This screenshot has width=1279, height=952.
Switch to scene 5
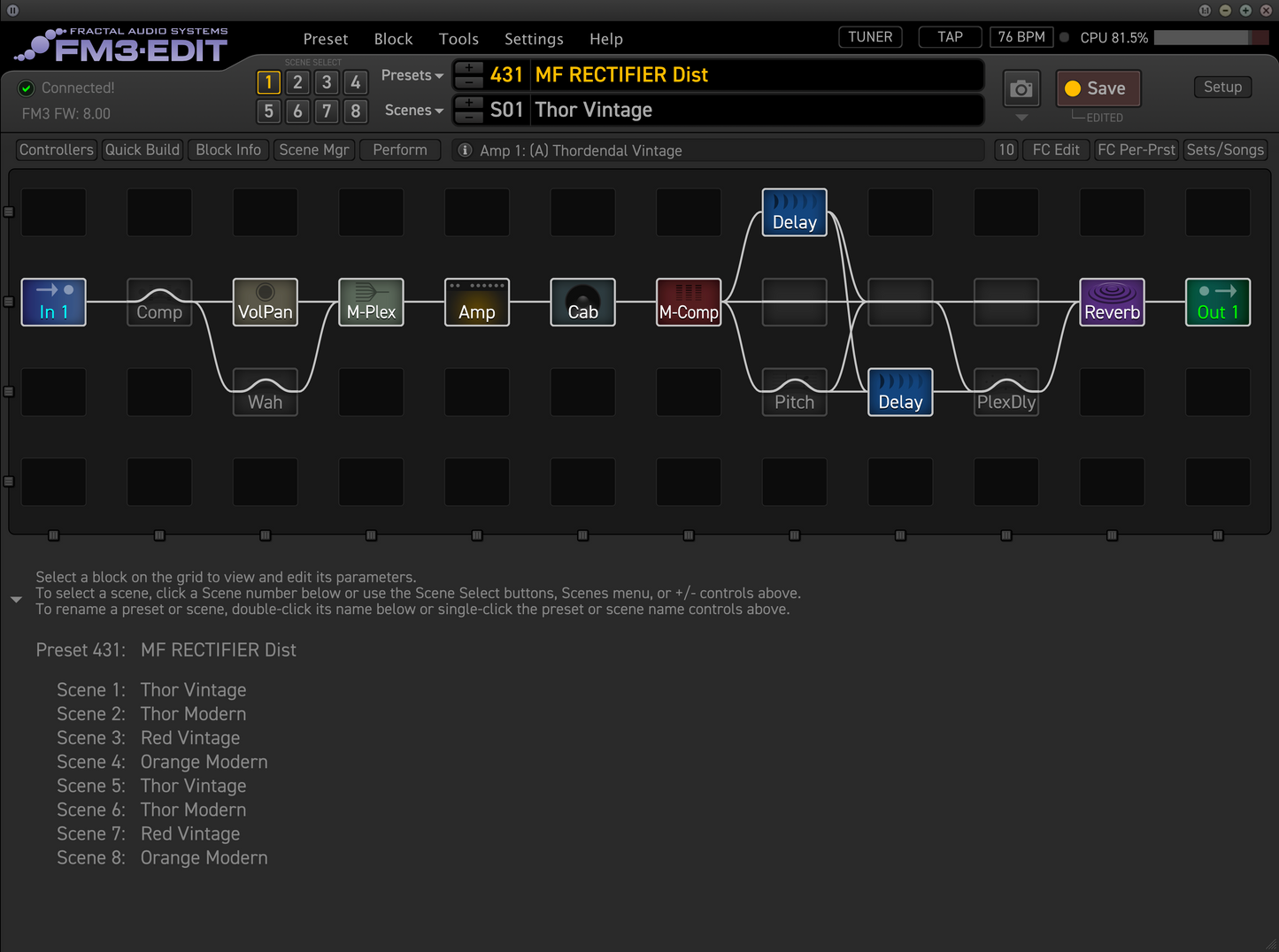tap(269, 111)
